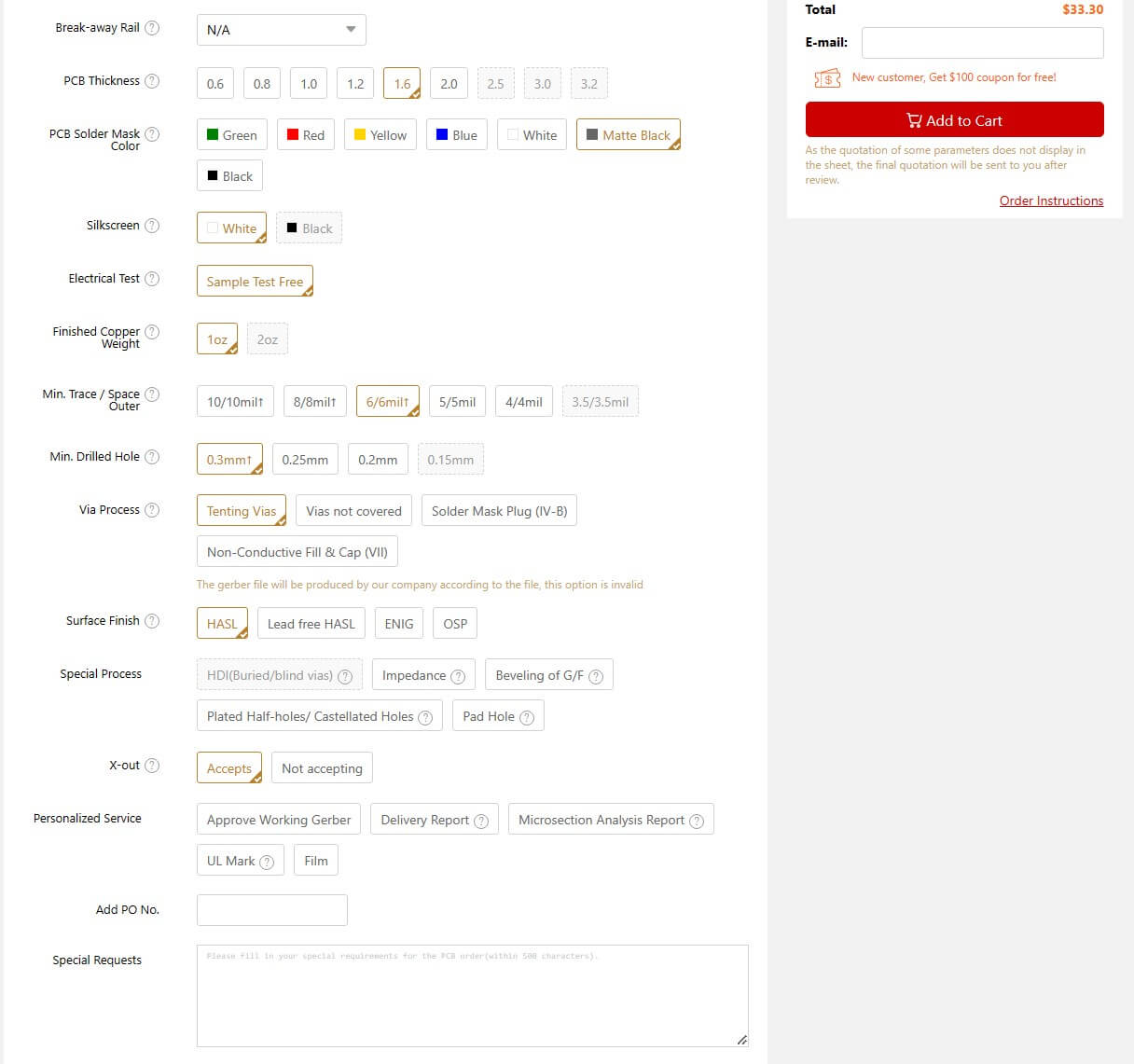
Task: Open the Order Instructions link
Action: 1051,200
